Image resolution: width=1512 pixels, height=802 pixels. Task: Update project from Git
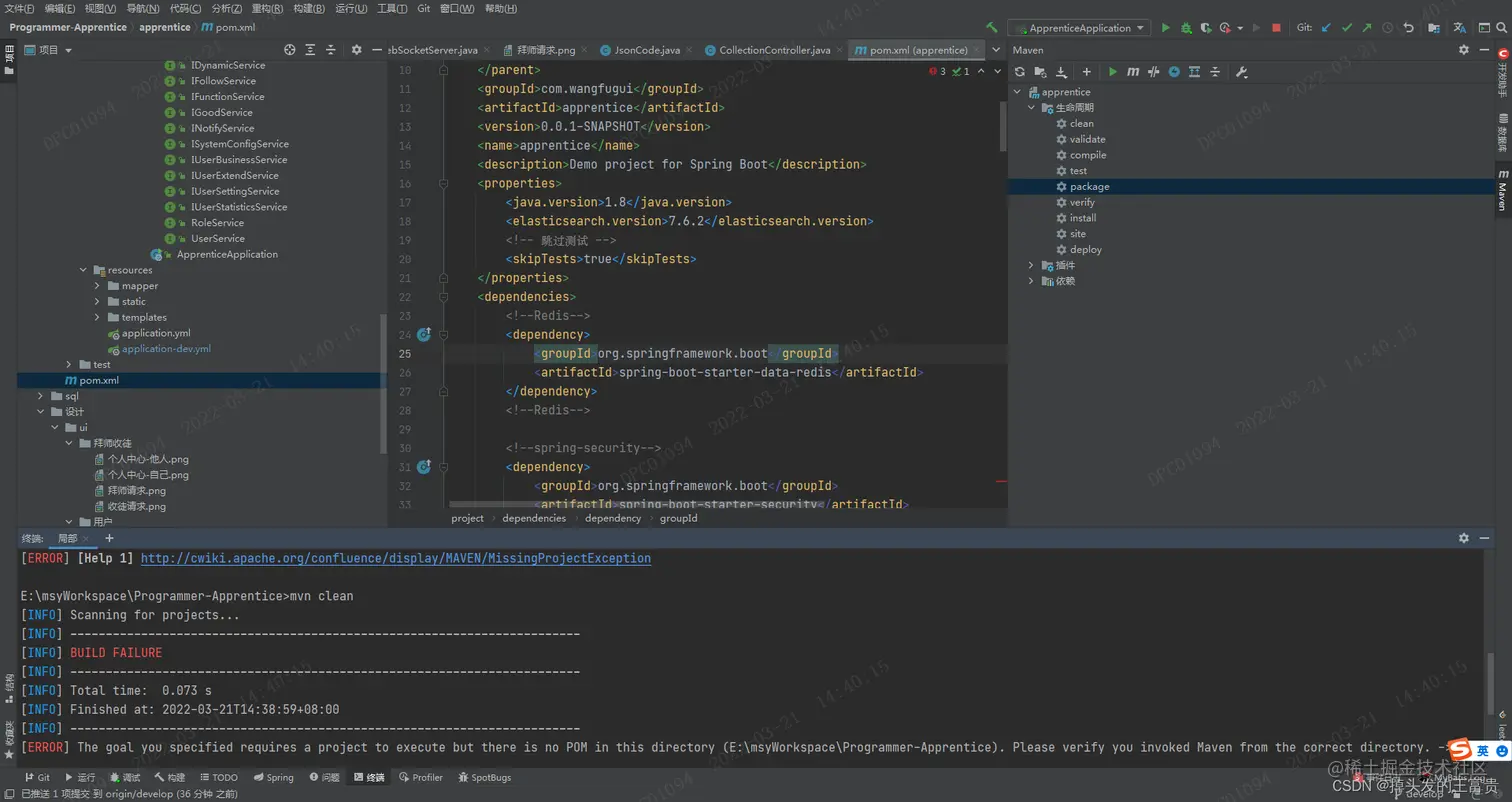click(x=1326, y=28)
